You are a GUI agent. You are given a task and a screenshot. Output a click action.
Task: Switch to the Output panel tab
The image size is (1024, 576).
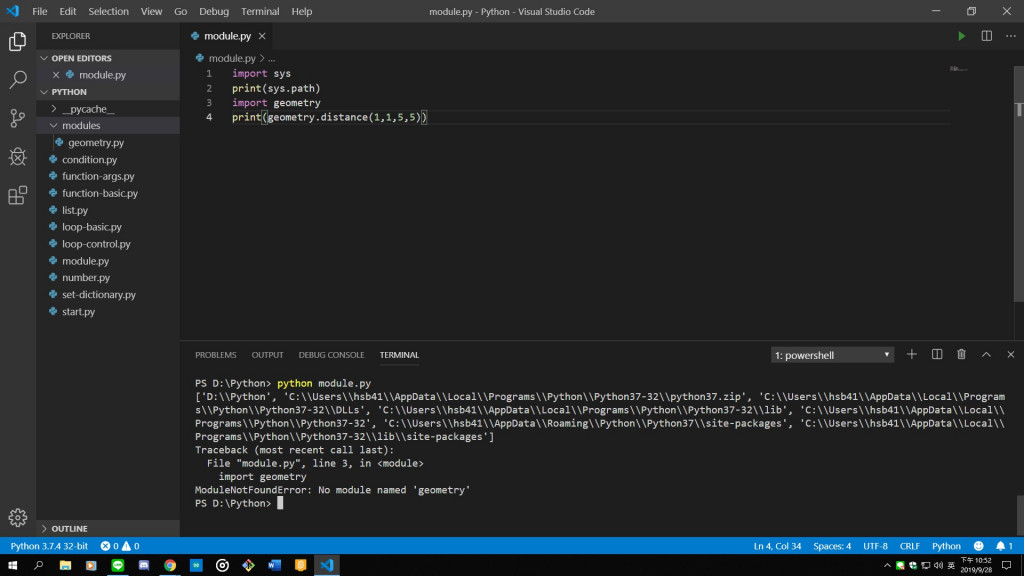(x=267, y=355)
